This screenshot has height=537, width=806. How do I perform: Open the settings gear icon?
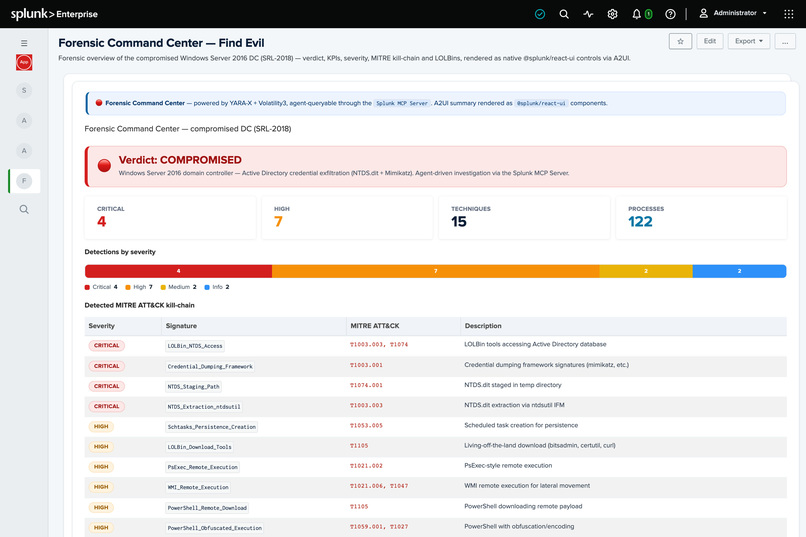(612, 14)
